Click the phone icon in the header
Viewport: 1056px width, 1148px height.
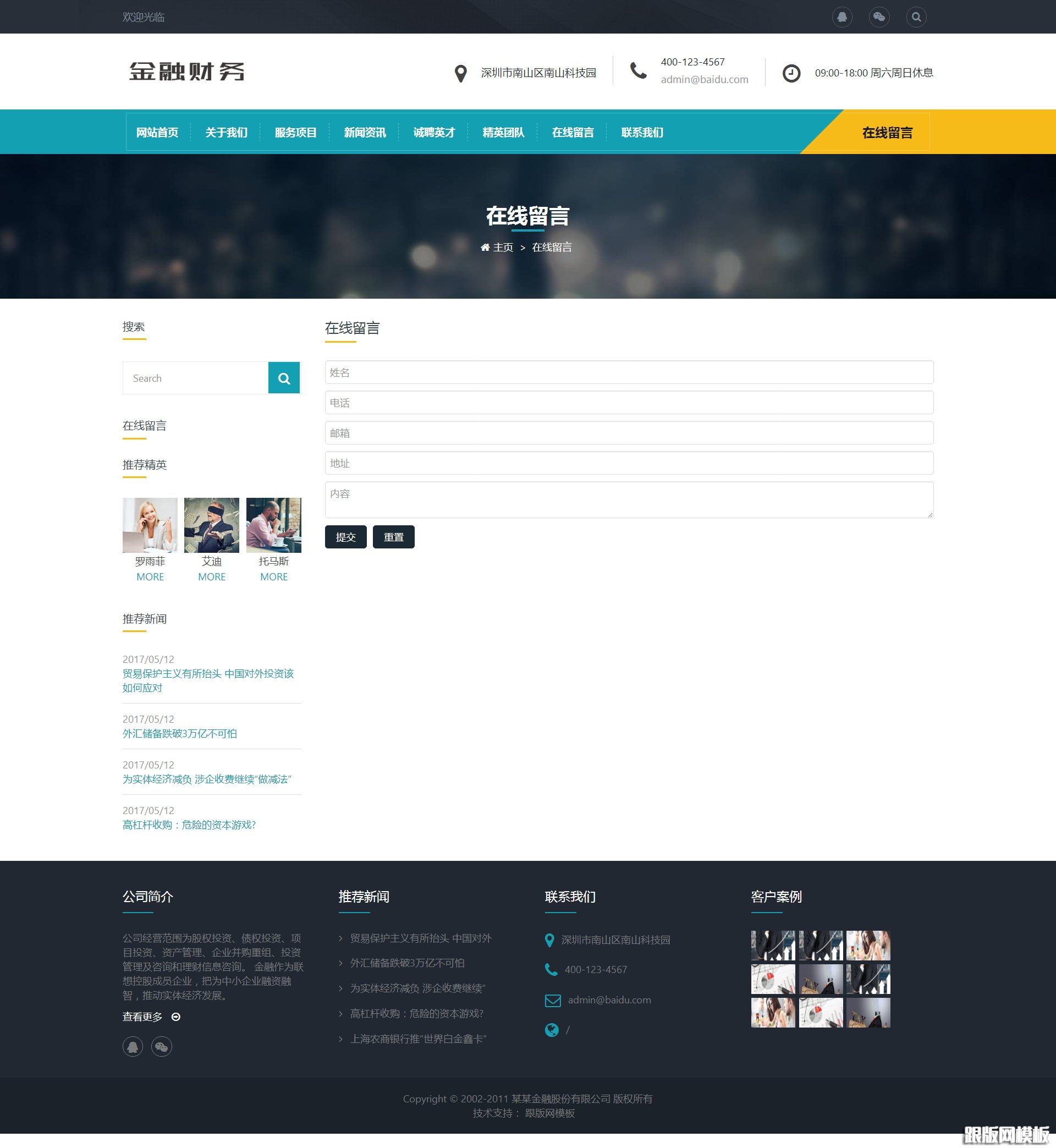(639, 71)
